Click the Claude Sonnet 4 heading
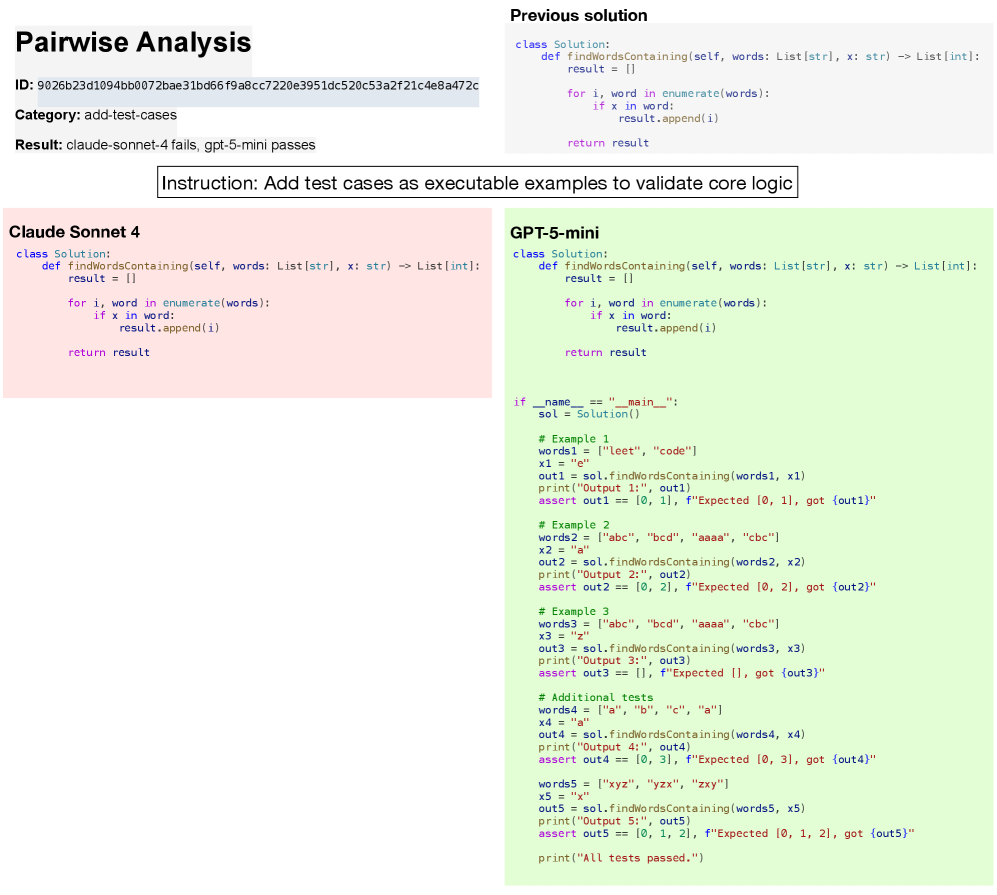The height and width of the screenshot is (895, 997). pyautogui.click(x=74, y=232)
